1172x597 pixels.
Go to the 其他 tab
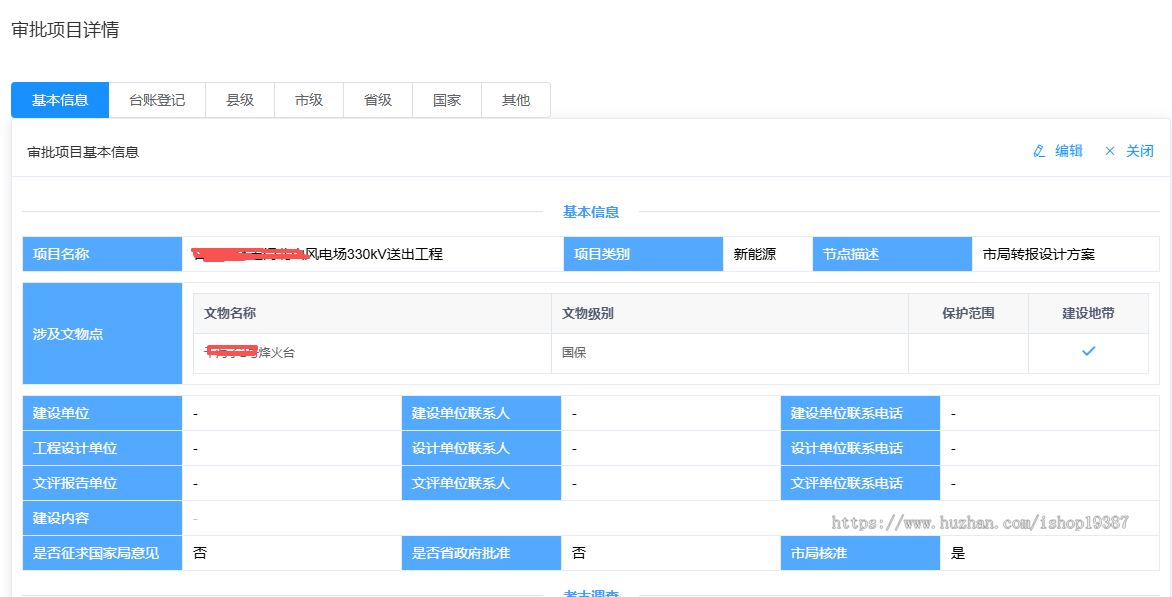tap(516, 100)
